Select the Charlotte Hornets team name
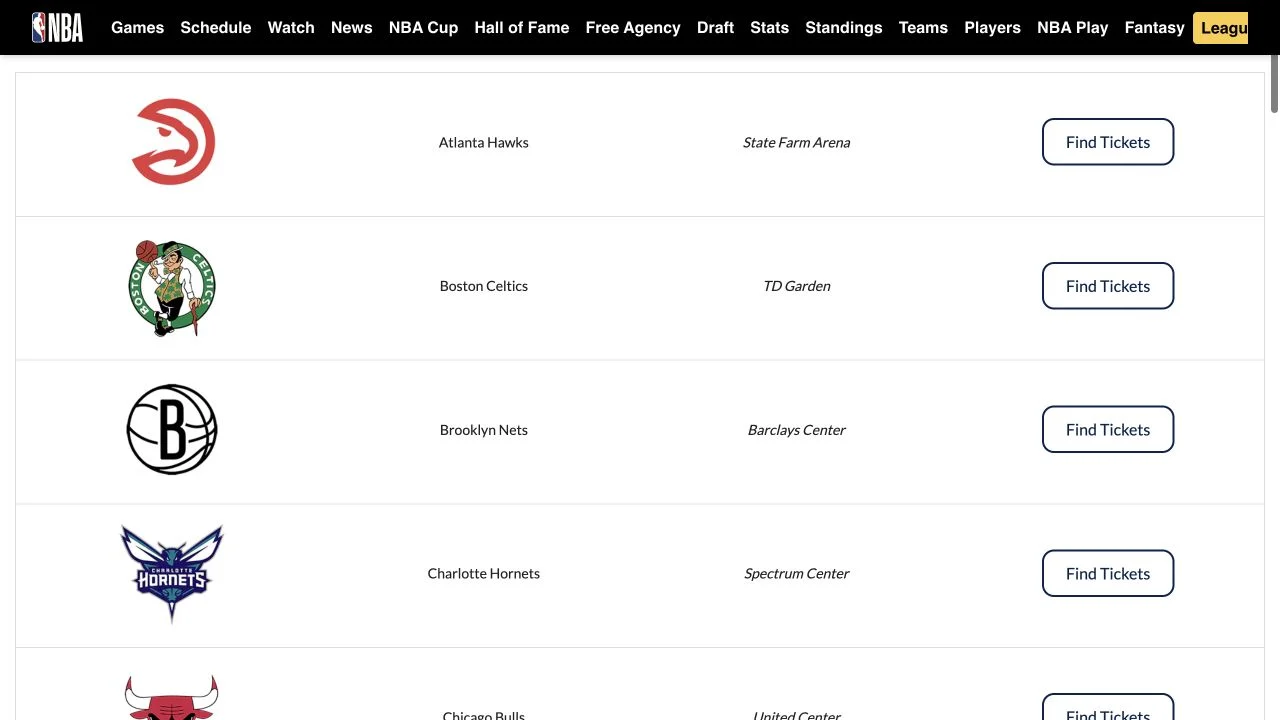 coord(484,573)
